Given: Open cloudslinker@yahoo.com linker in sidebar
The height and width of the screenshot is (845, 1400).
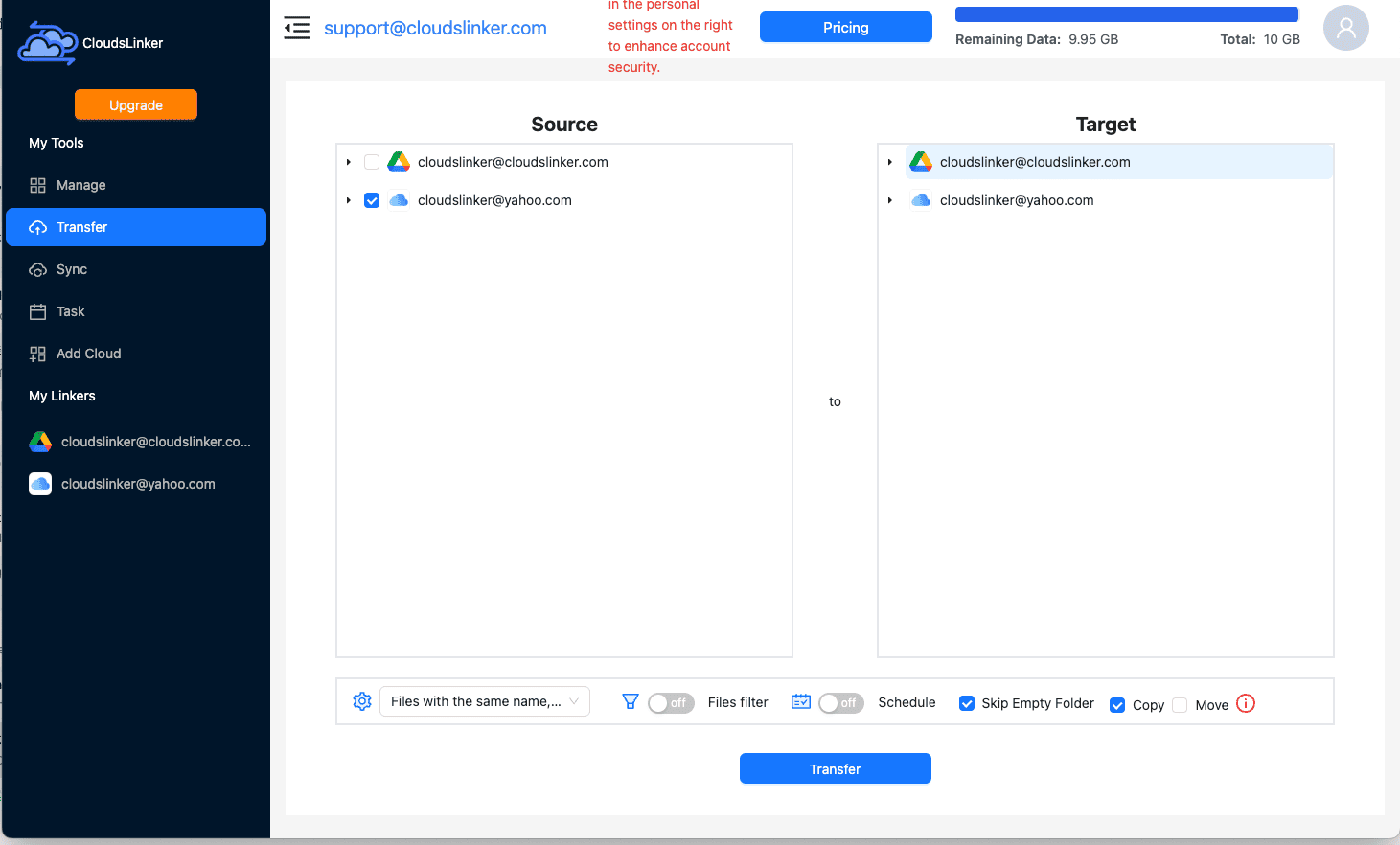Looking at the screenshot, I should [x=136, y=484].
